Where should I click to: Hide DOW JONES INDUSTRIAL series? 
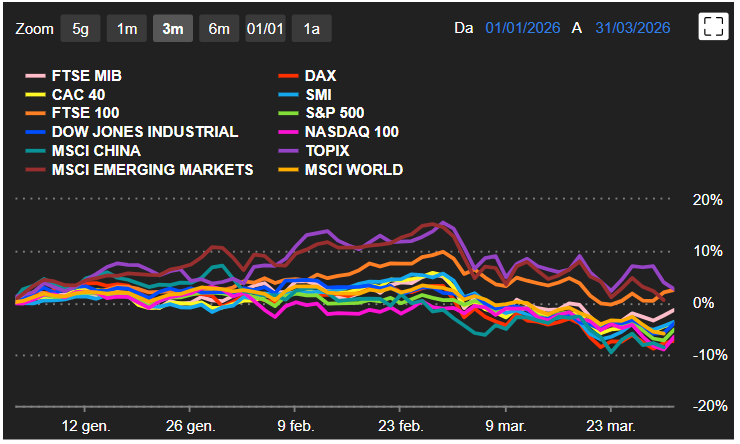pyautogui.click(x=144, y=132)
